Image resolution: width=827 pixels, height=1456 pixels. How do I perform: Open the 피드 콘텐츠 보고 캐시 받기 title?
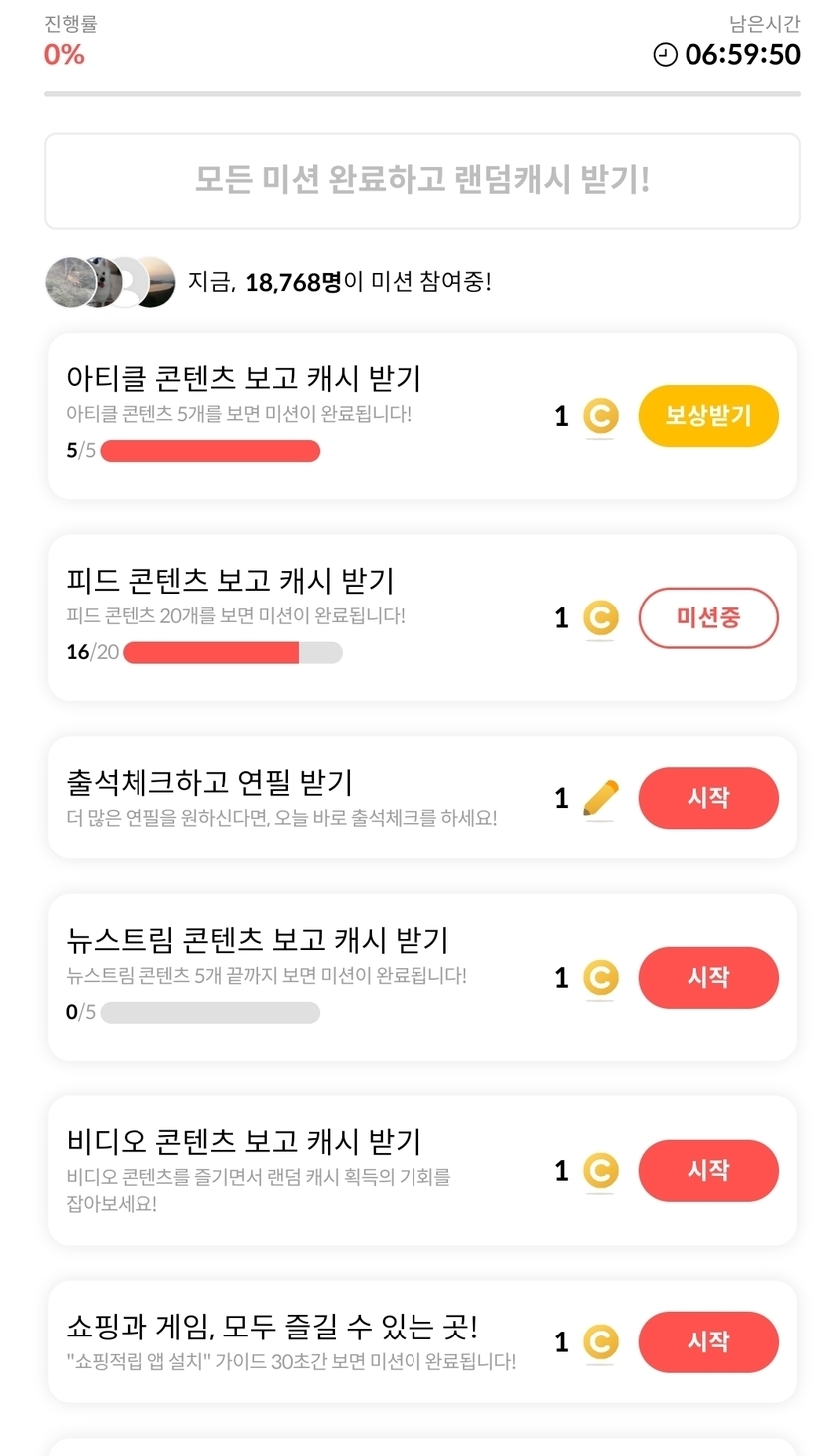[x=230, y=580]
